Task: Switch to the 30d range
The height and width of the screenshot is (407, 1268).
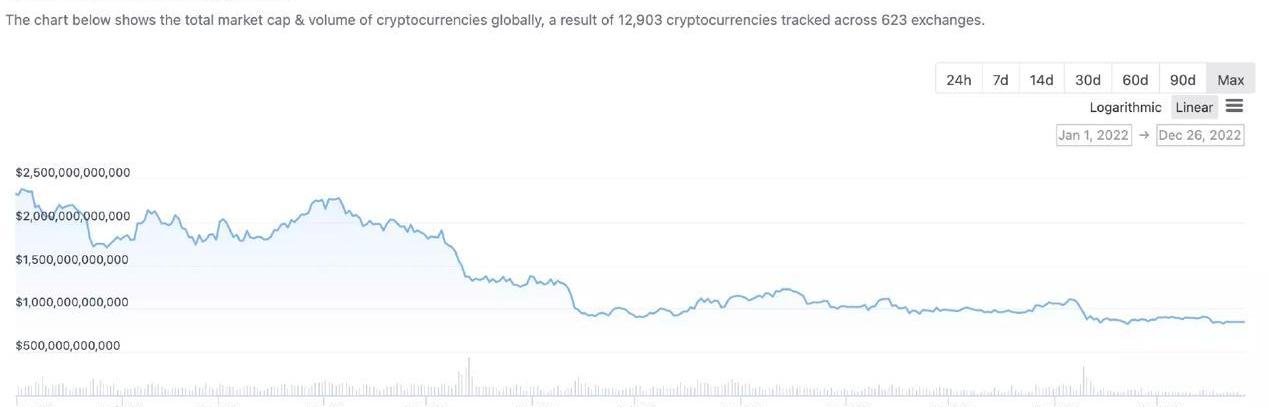Action: tap(1087, 80)
